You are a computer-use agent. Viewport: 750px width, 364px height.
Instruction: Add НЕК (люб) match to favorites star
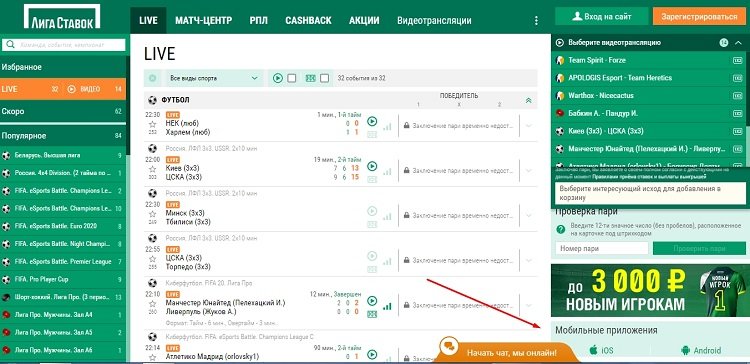tap(152, 125)
